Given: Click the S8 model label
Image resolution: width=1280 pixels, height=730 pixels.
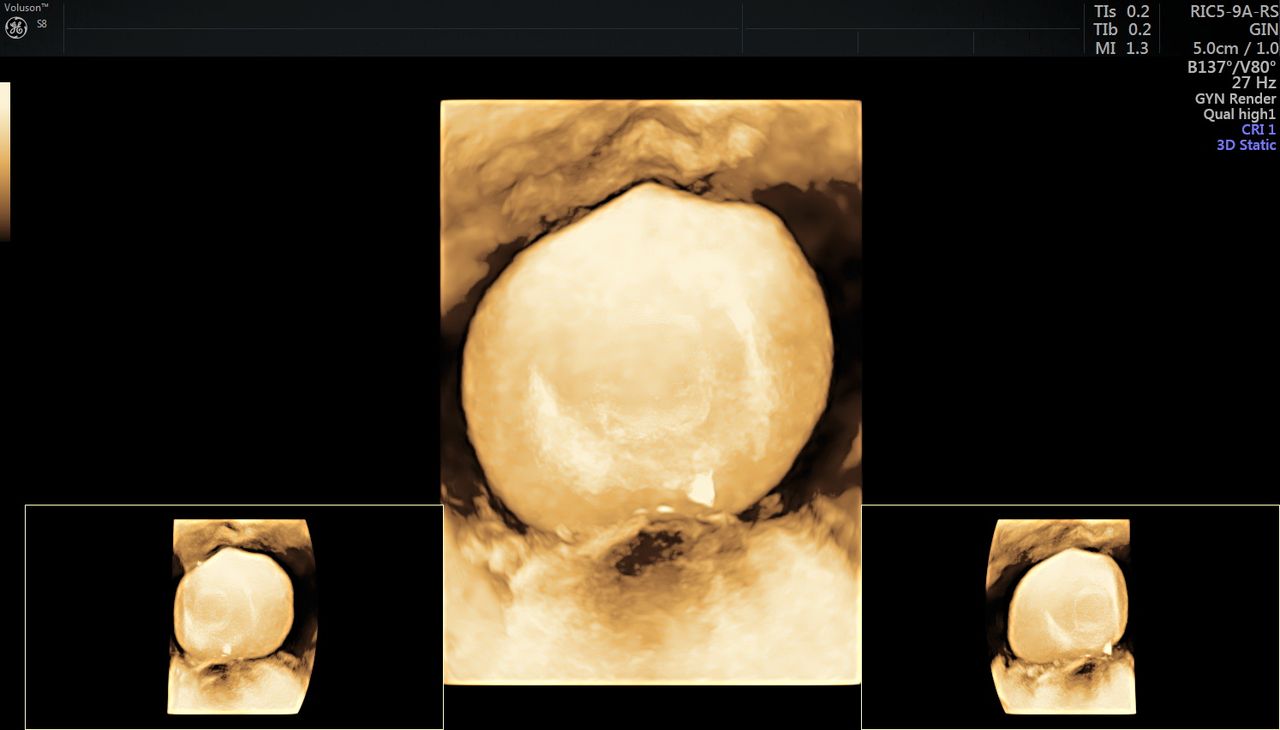Looking at the screenshot, I should [x=42, y=23].
